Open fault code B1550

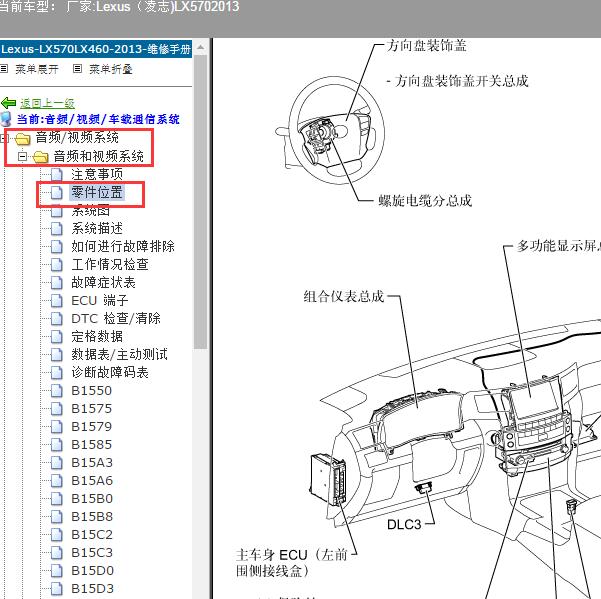pos(92,390)
